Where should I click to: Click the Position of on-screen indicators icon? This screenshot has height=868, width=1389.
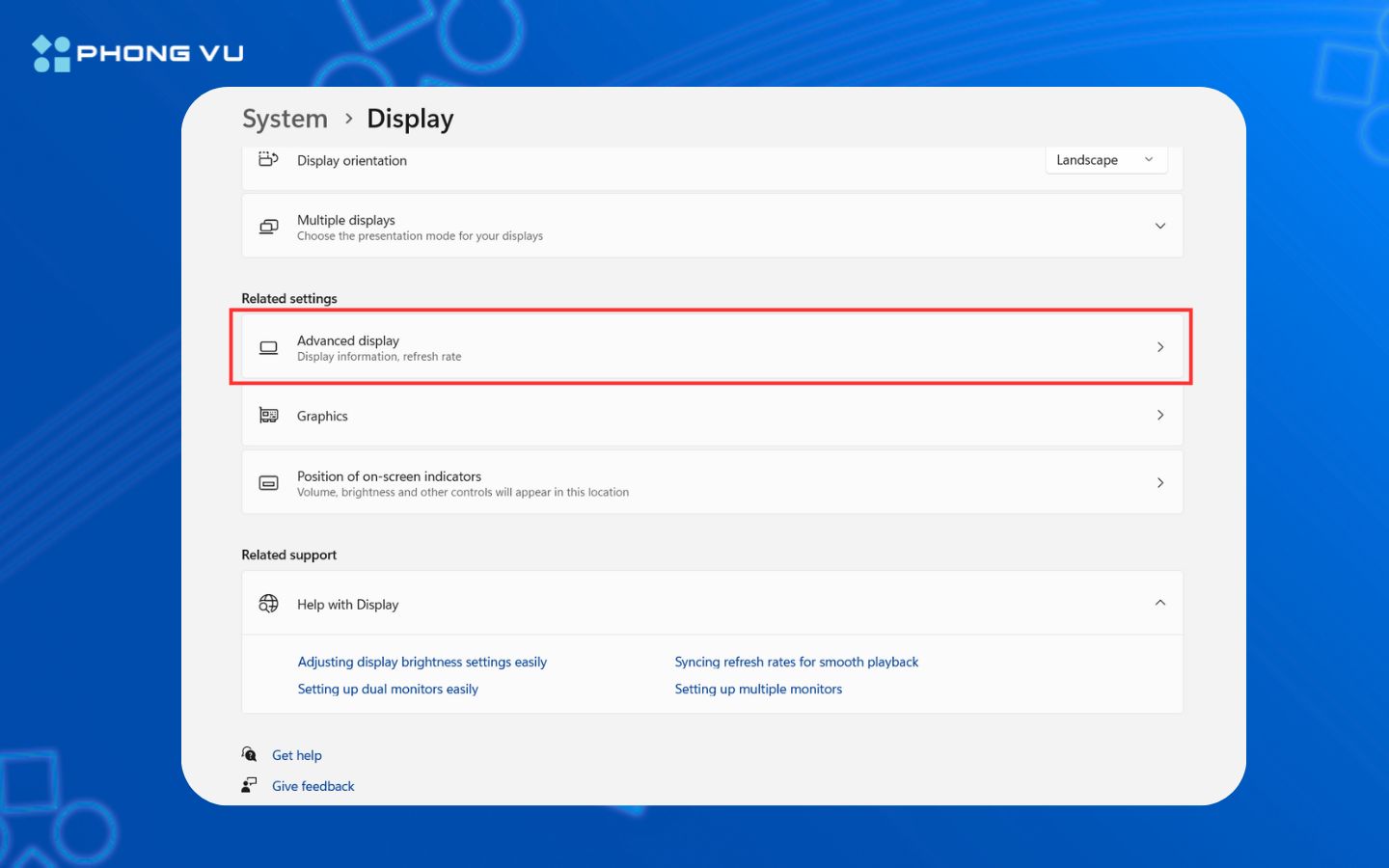(x=268, y=482)
